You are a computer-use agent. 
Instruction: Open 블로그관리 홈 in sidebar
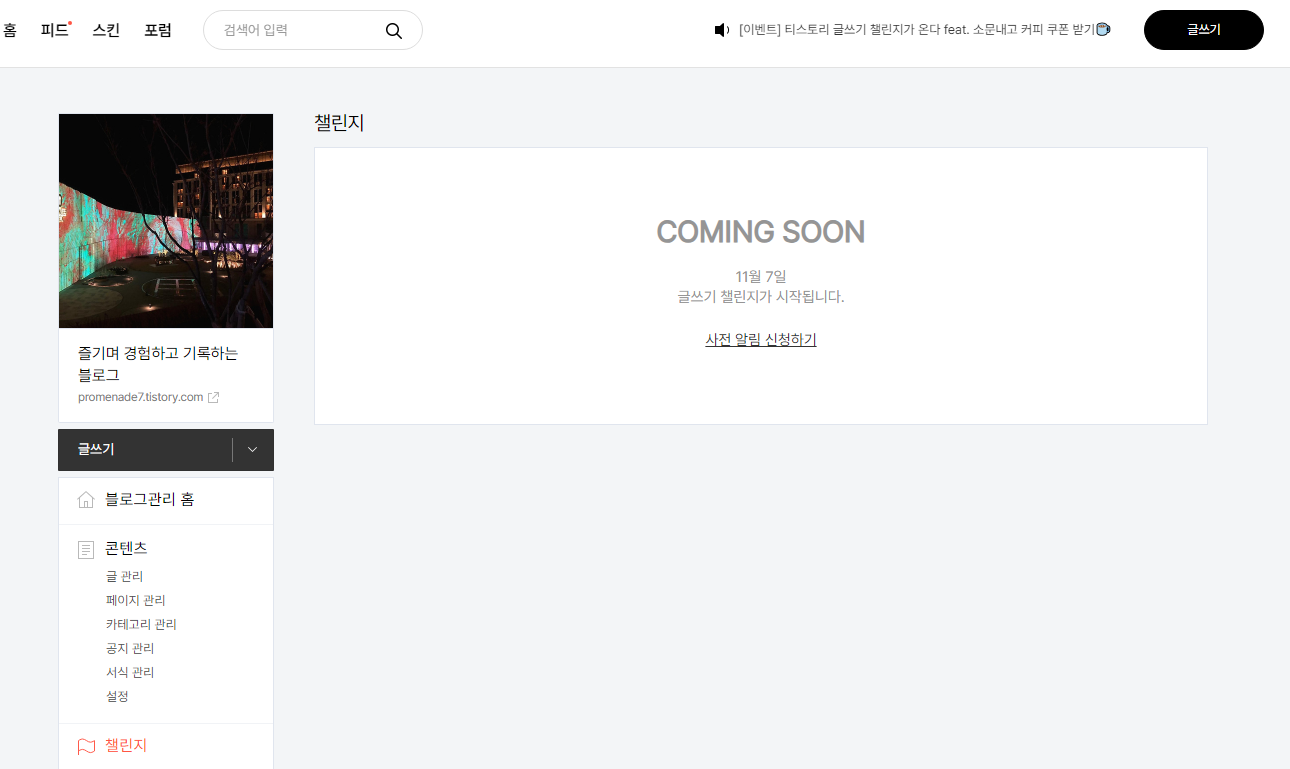(150, 500)
